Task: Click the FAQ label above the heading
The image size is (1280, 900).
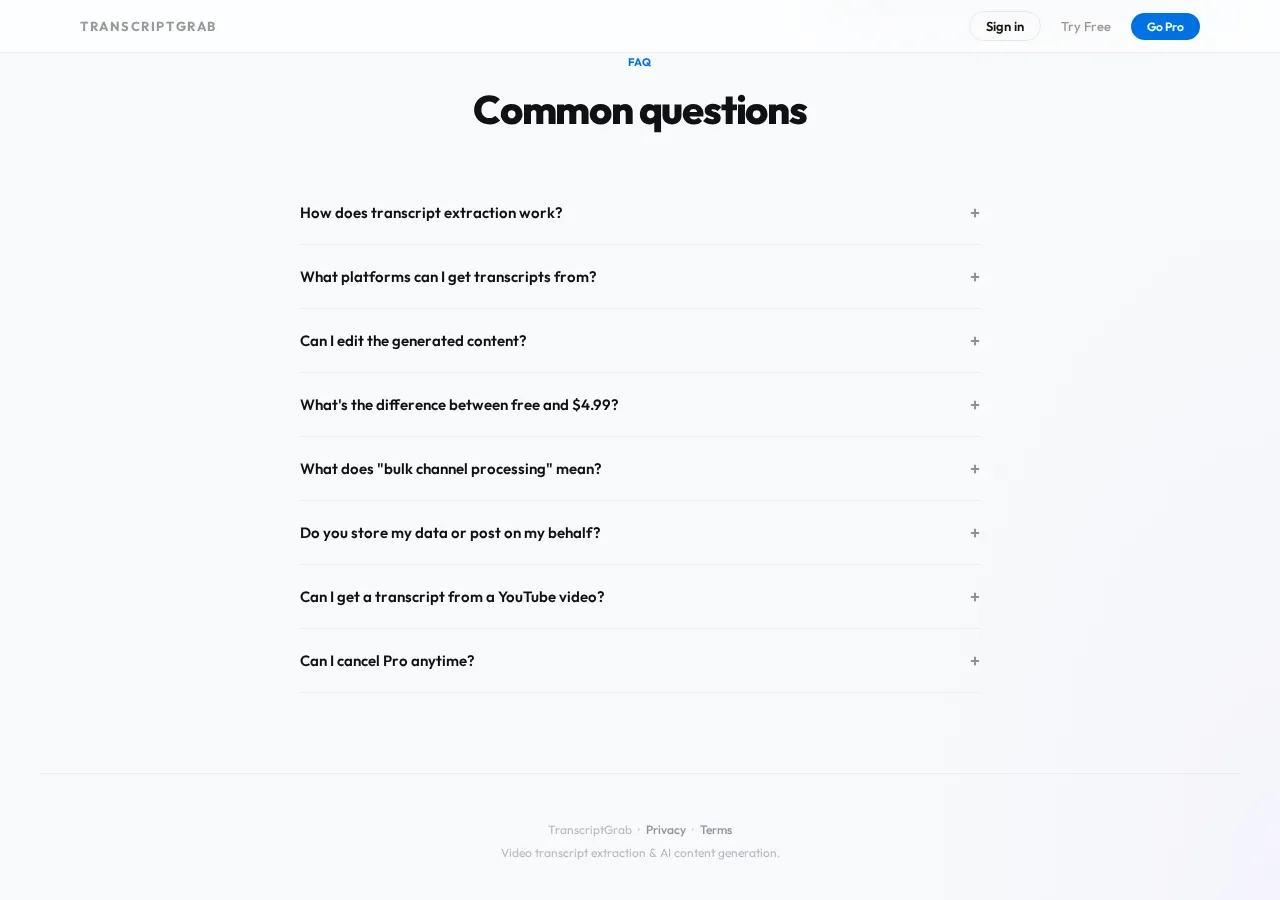Action: 639,62
